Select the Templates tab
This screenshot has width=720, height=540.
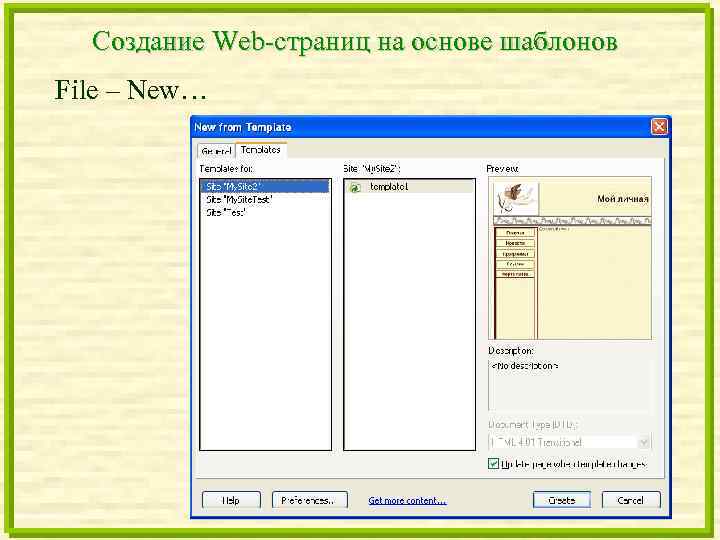260,150
